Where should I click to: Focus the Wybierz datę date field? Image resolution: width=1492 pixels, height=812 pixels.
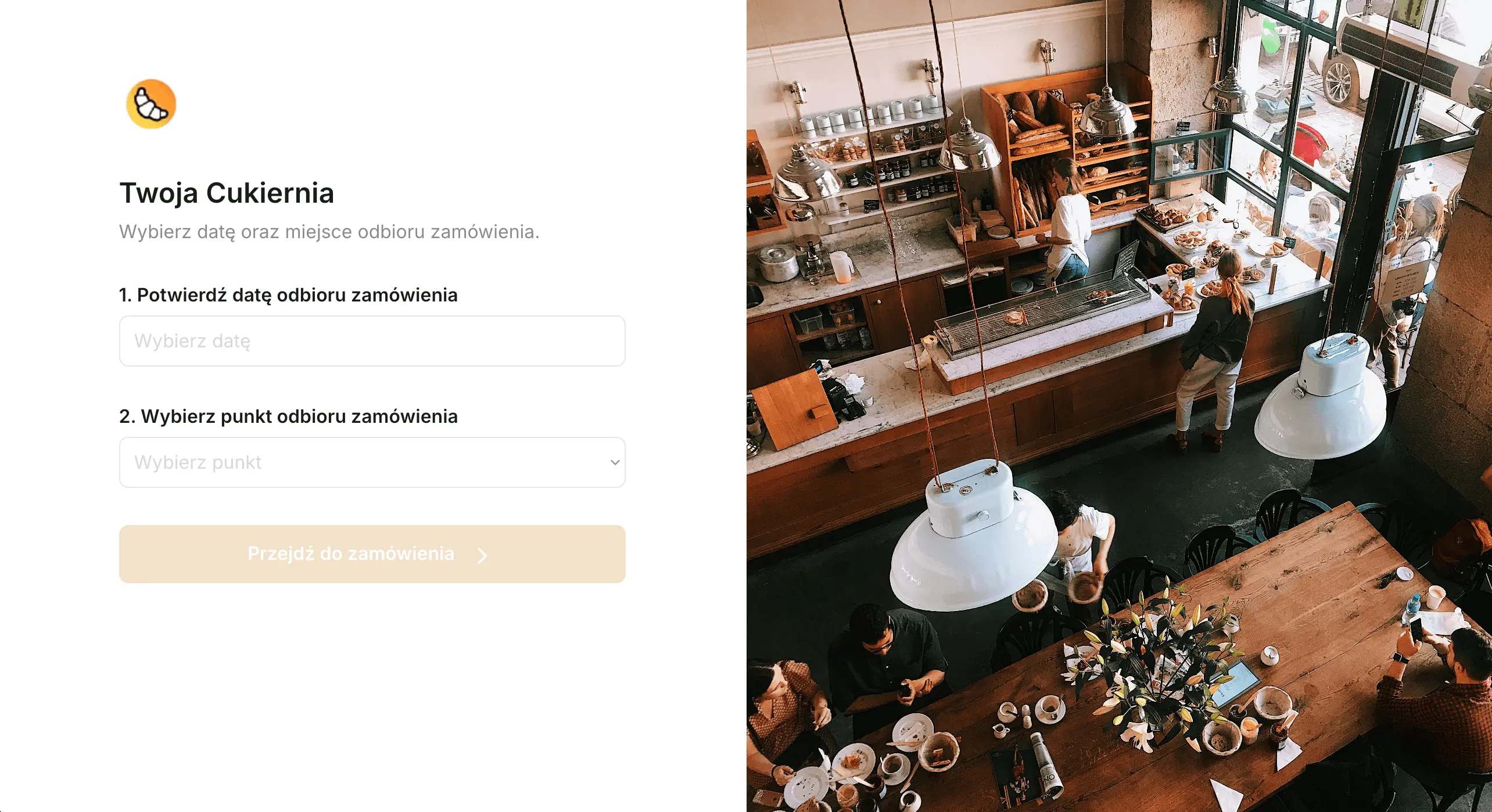click(x=372, y=341)
